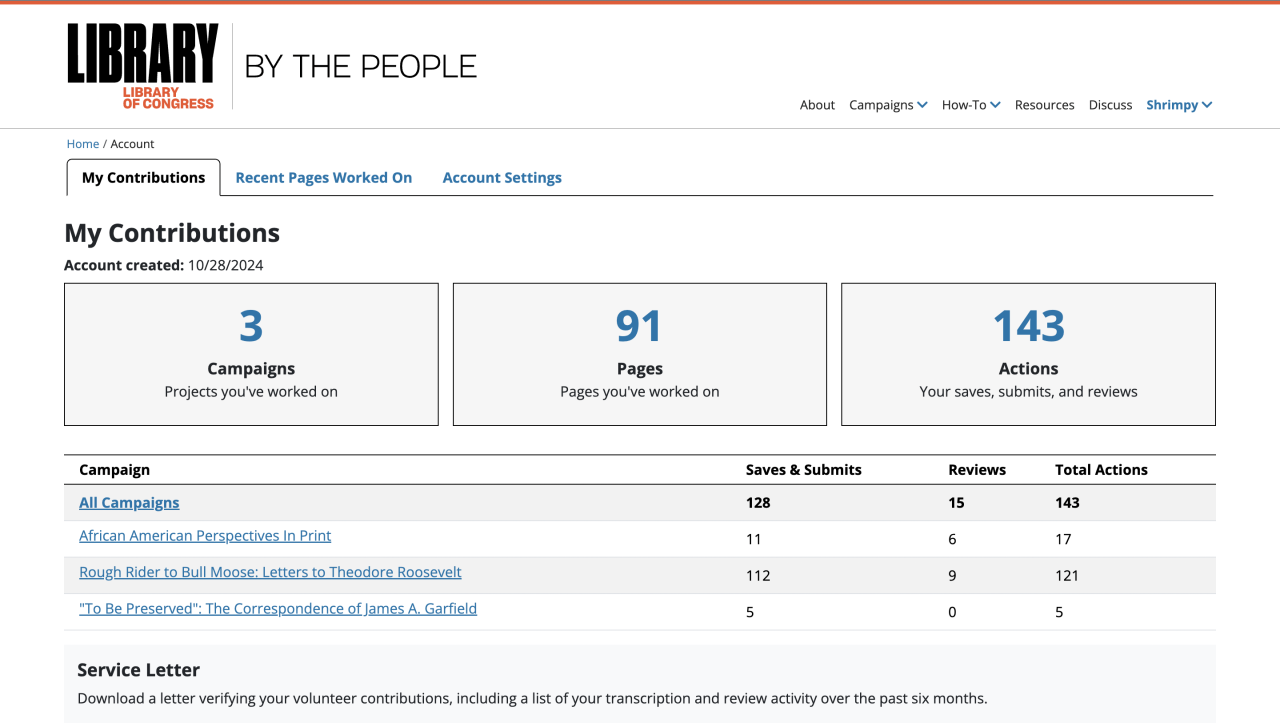Open the Rough Rider to Bull Moose campaign
Image resolution: width=1280 pixels, height=723 pixels.
coord(270,573)
